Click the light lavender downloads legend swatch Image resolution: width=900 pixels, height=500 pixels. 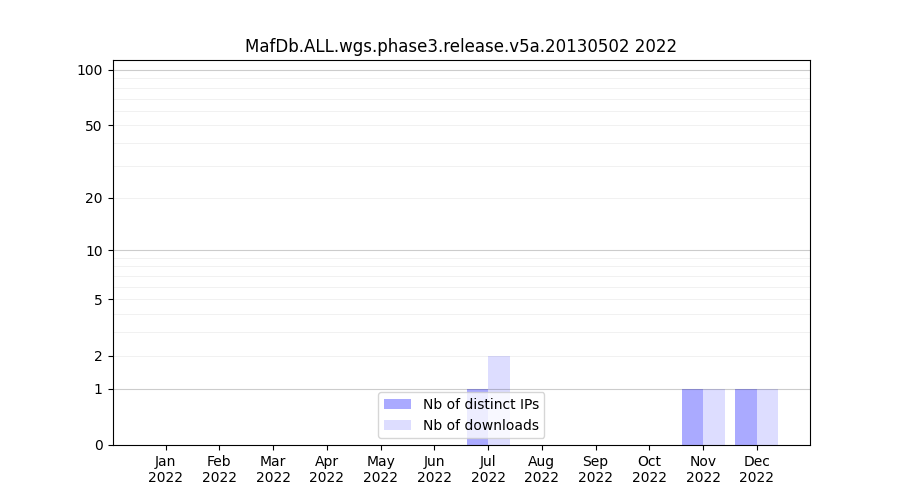[397, 425]
